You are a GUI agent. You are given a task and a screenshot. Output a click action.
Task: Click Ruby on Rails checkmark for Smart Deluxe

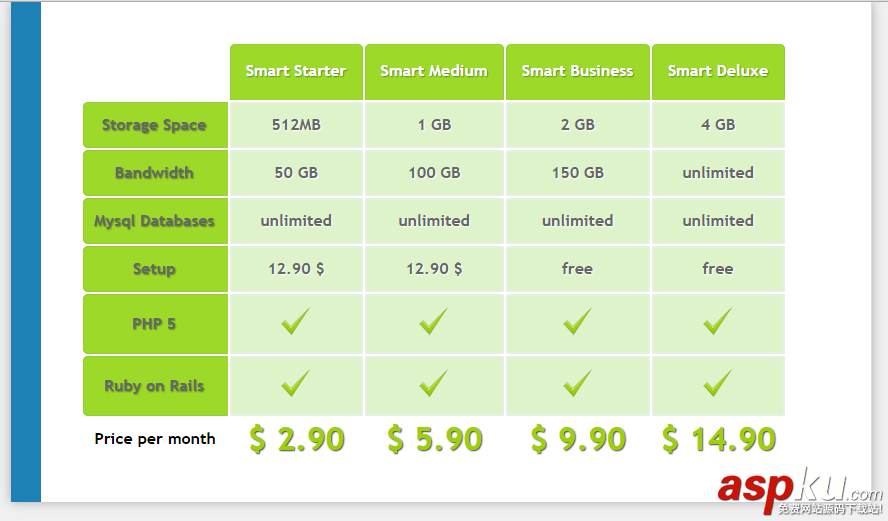(717, 384)
